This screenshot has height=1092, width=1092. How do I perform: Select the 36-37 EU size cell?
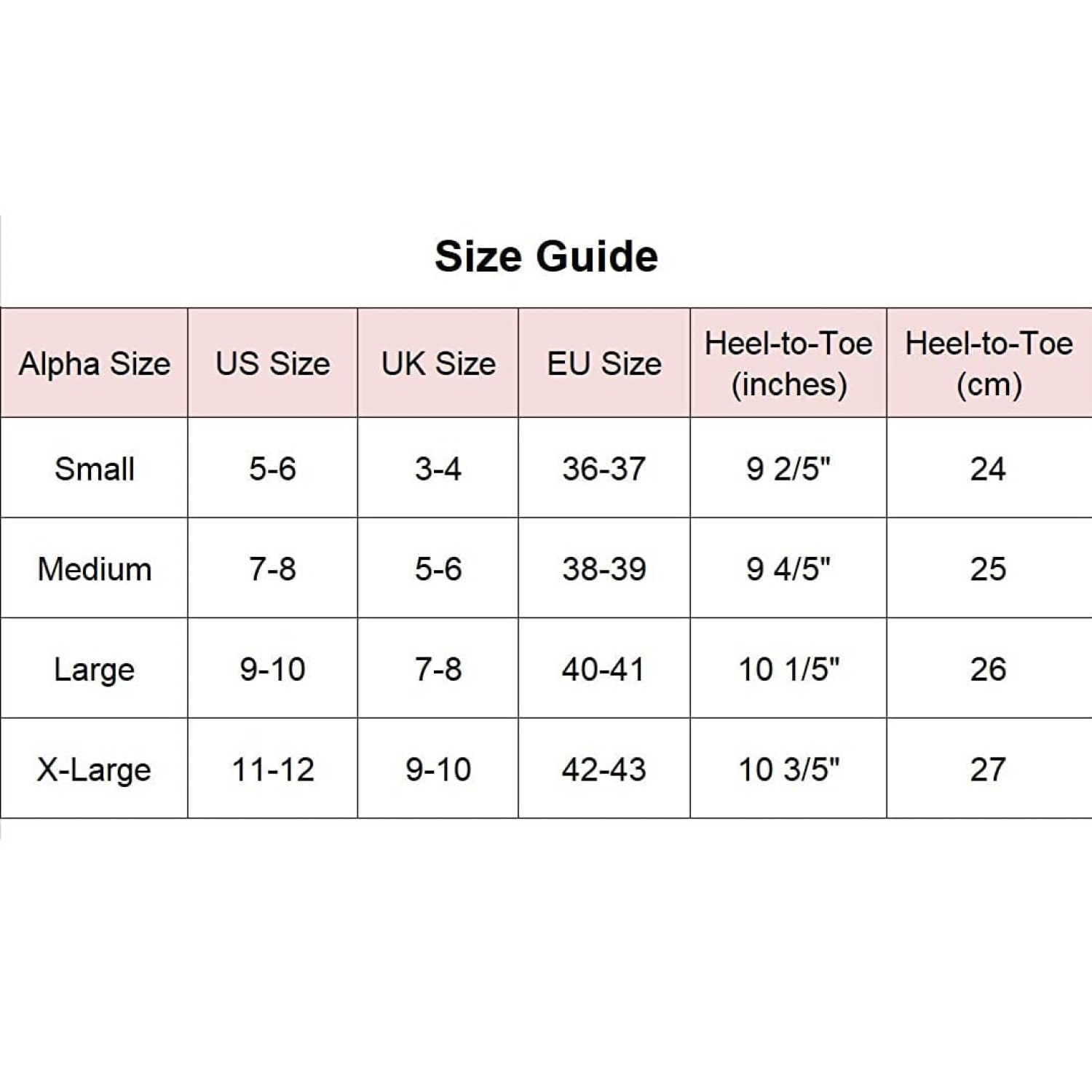(x=604, y=469)
